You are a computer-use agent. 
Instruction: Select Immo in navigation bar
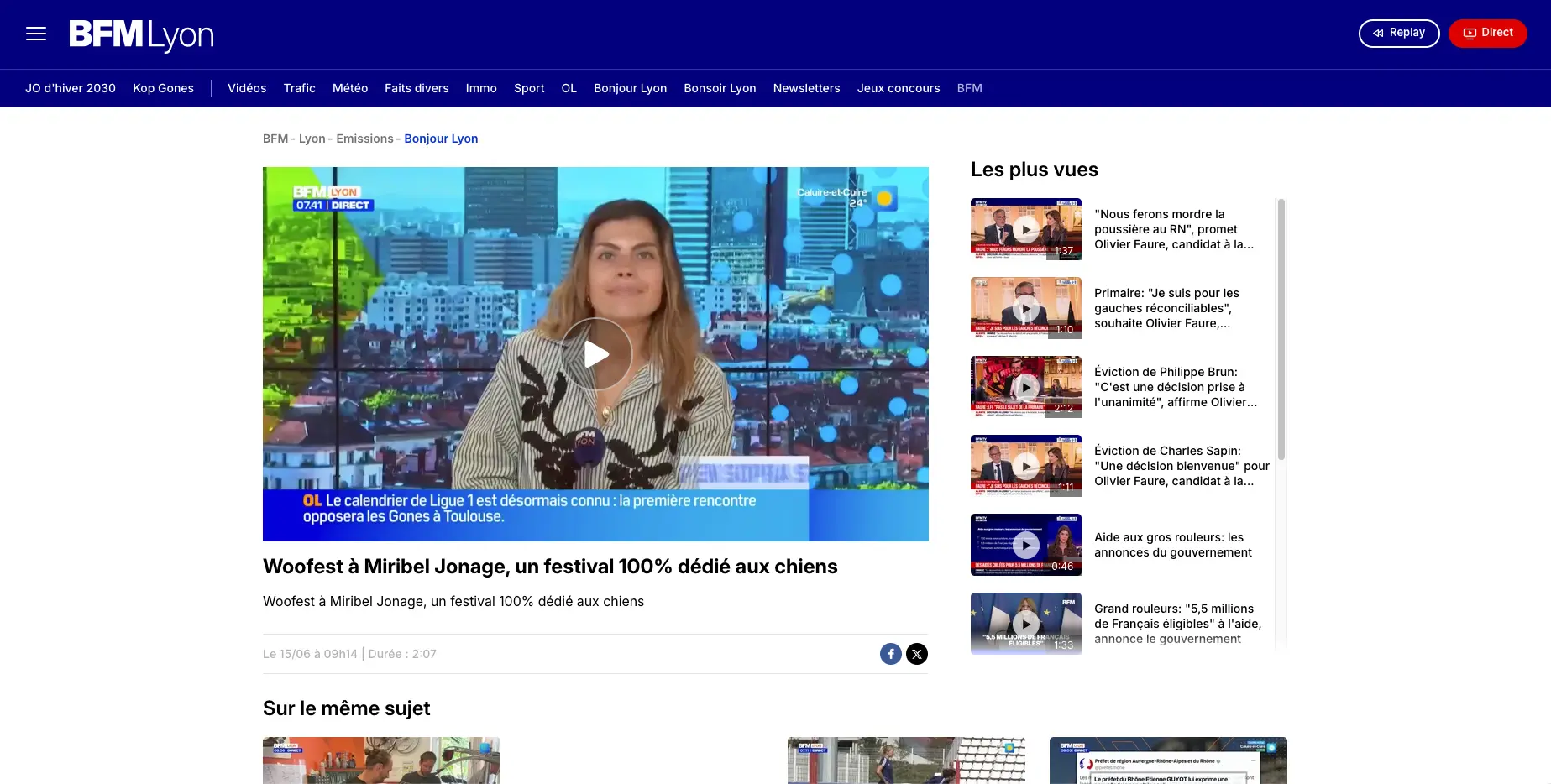tap(481, 88)
